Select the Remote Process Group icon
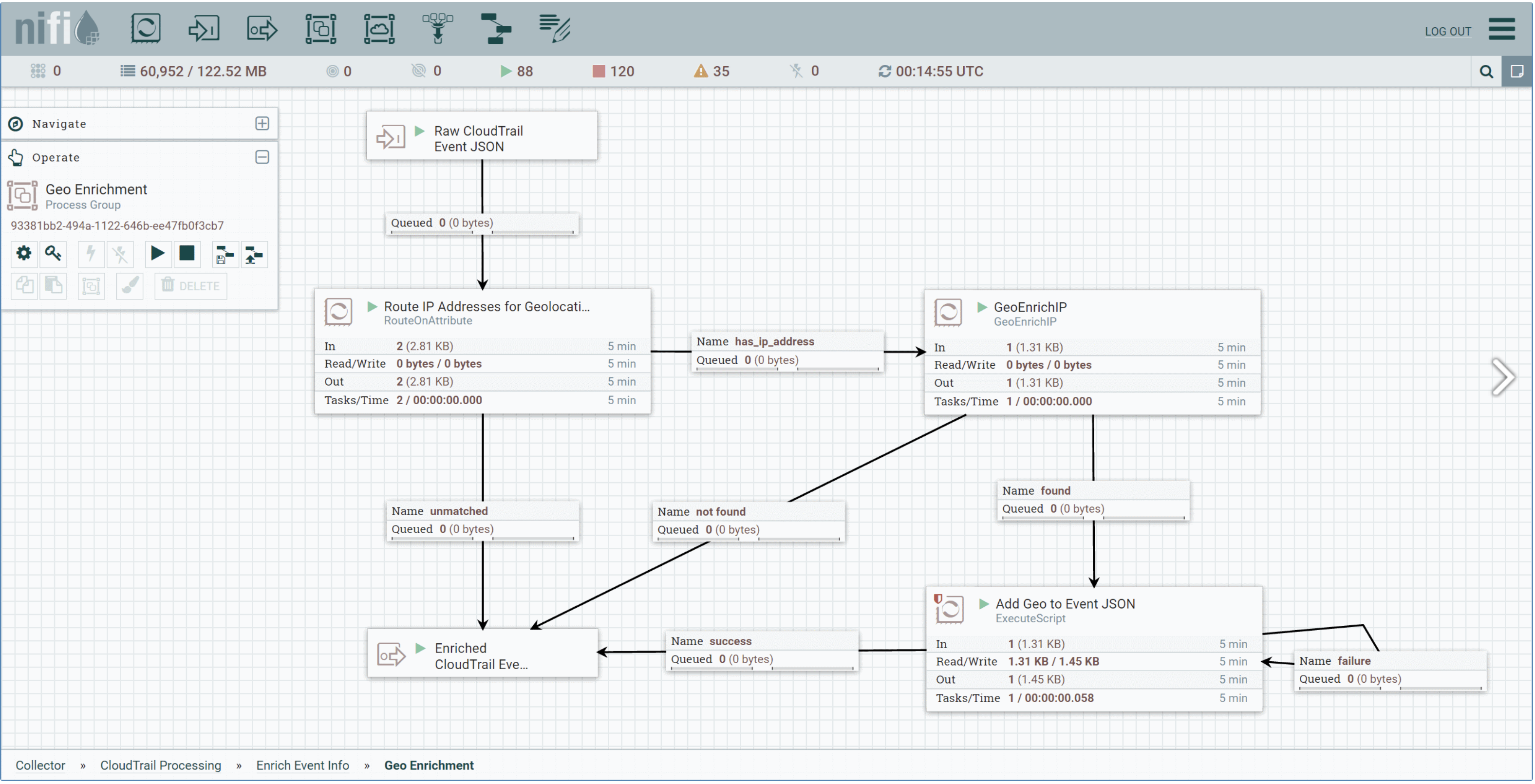Screen dimensions: 1535x784 pos(379,28)
